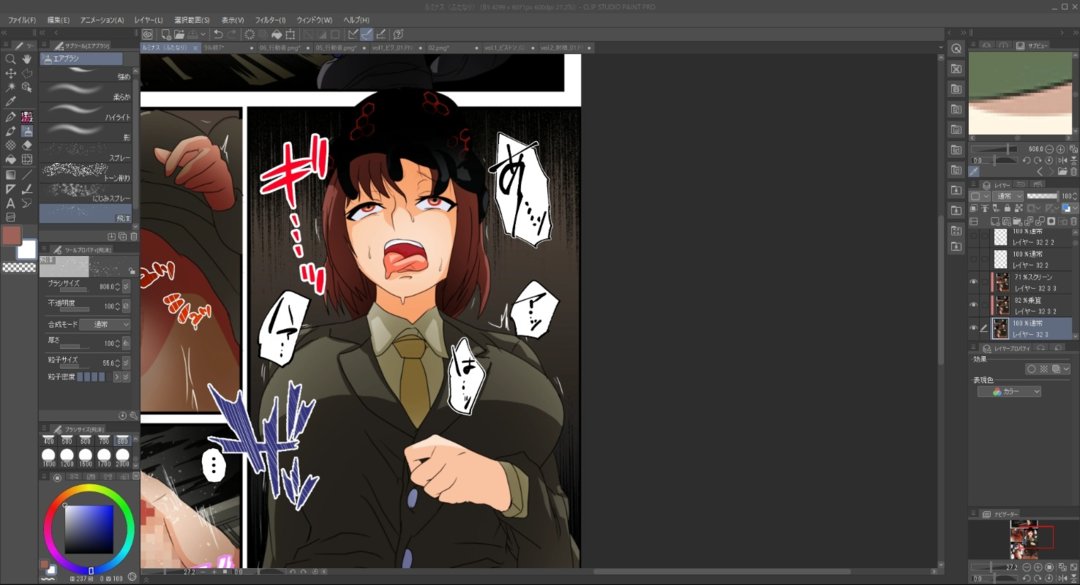Click the Scale/Rotate transform icon
The width and height of the screenshot is (1080, 585).
click(290, 34)
